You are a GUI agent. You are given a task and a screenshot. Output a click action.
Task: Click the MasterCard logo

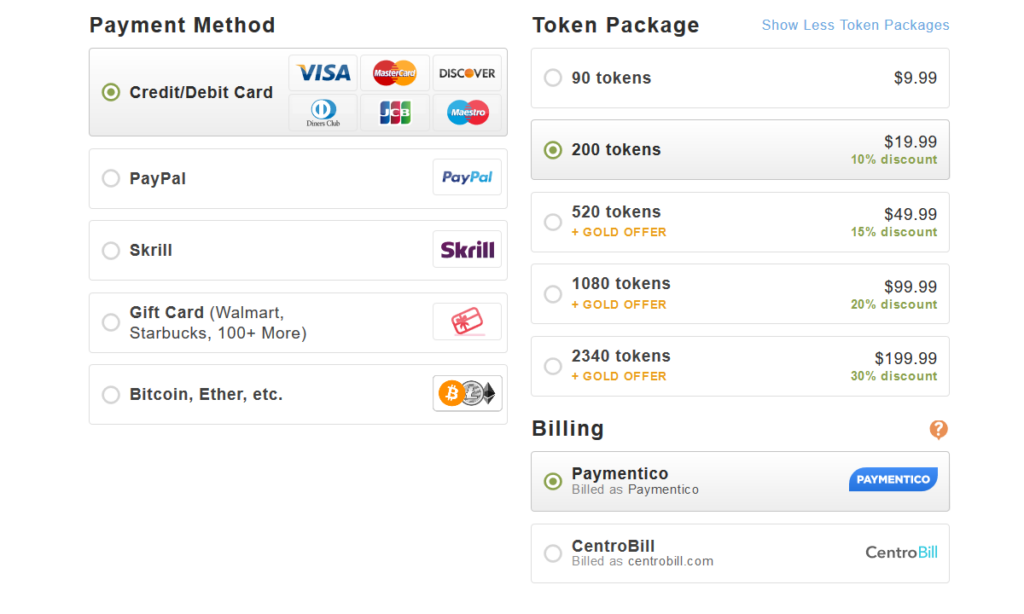pyautogui.click(x=394, y=73)
